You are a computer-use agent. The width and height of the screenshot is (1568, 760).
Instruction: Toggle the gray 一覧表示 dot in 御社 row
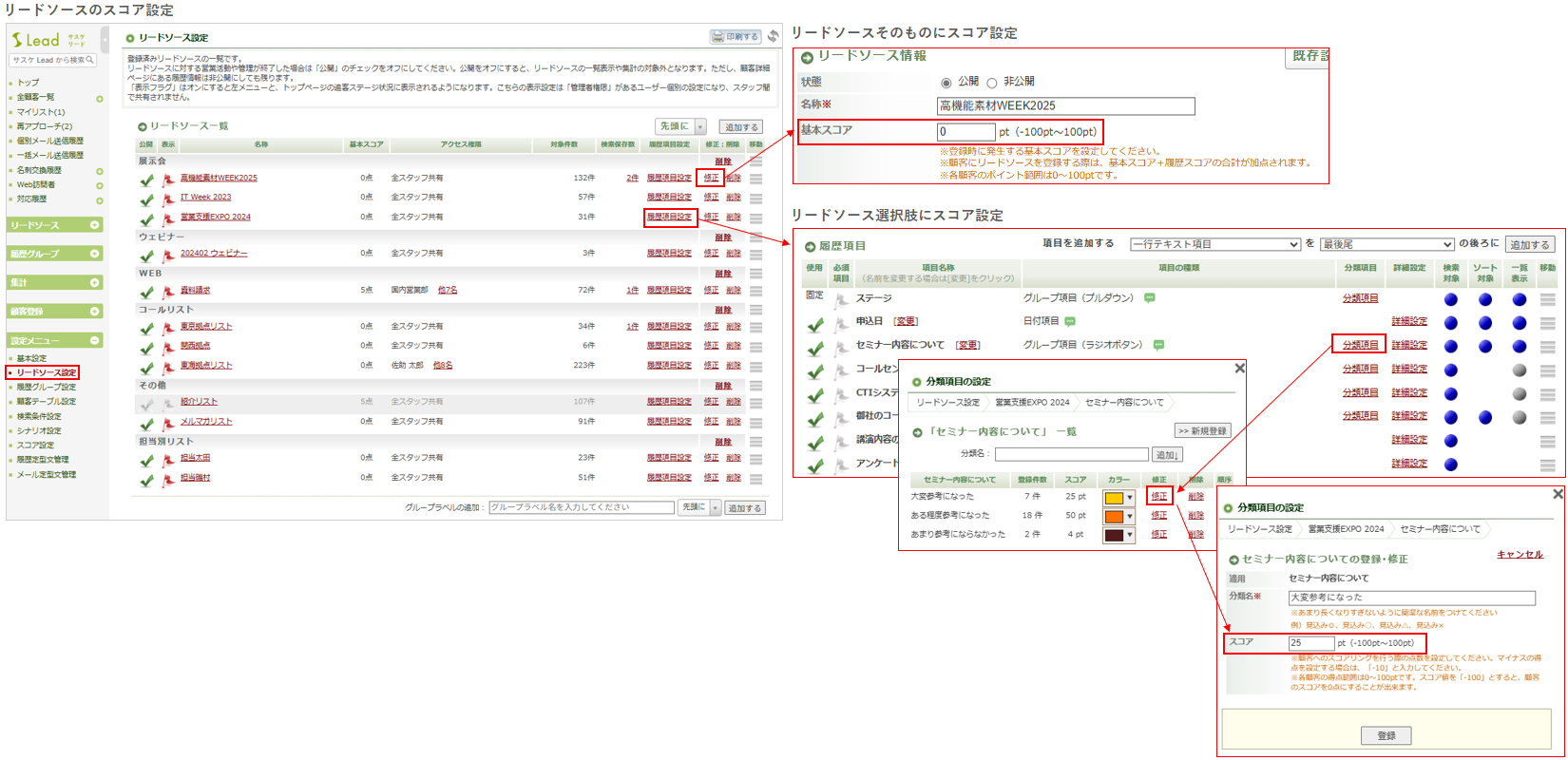pos(1520,417)
